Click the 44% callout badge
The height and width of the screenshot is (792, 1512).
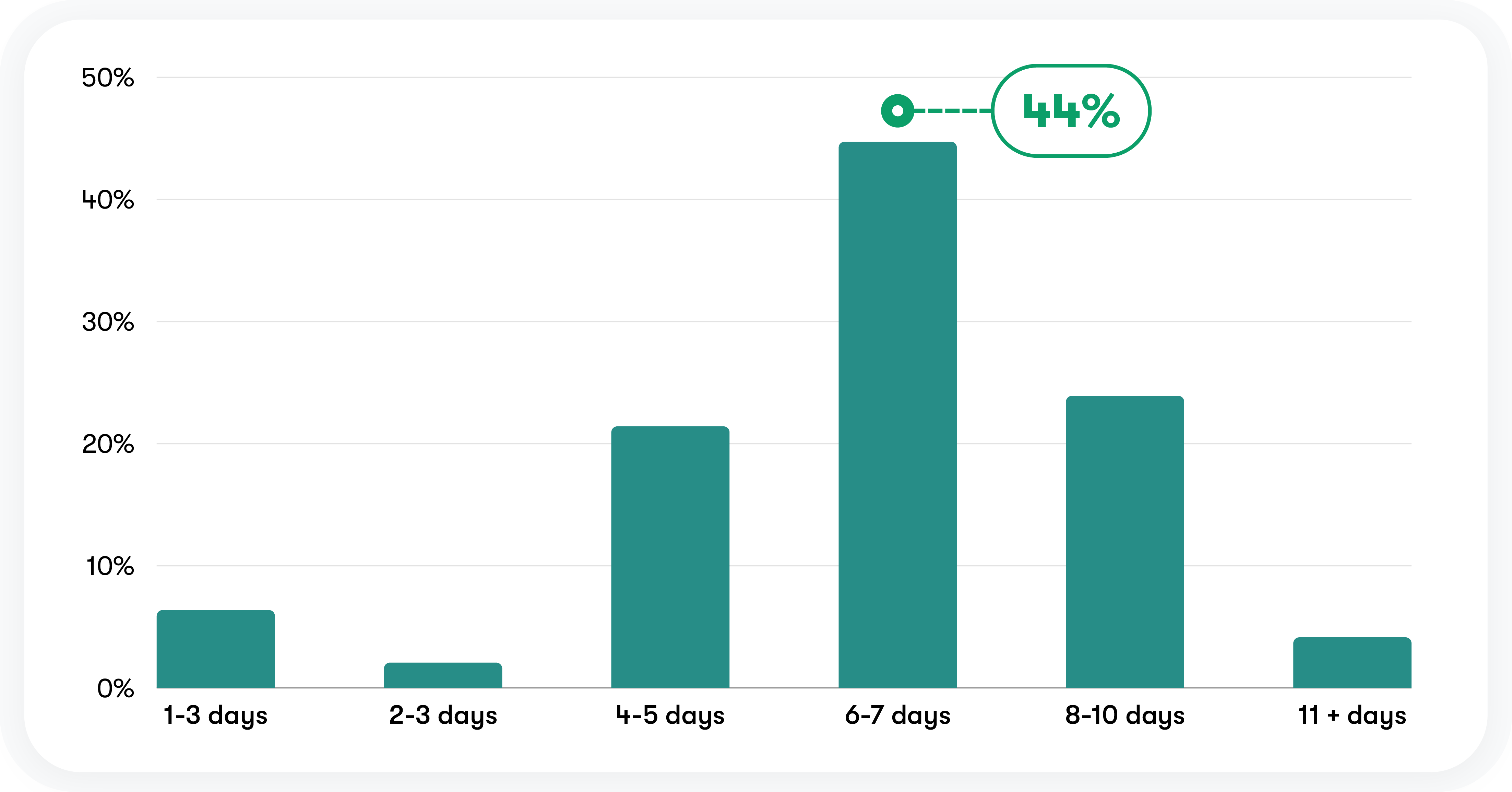(x=1071, y=111)
